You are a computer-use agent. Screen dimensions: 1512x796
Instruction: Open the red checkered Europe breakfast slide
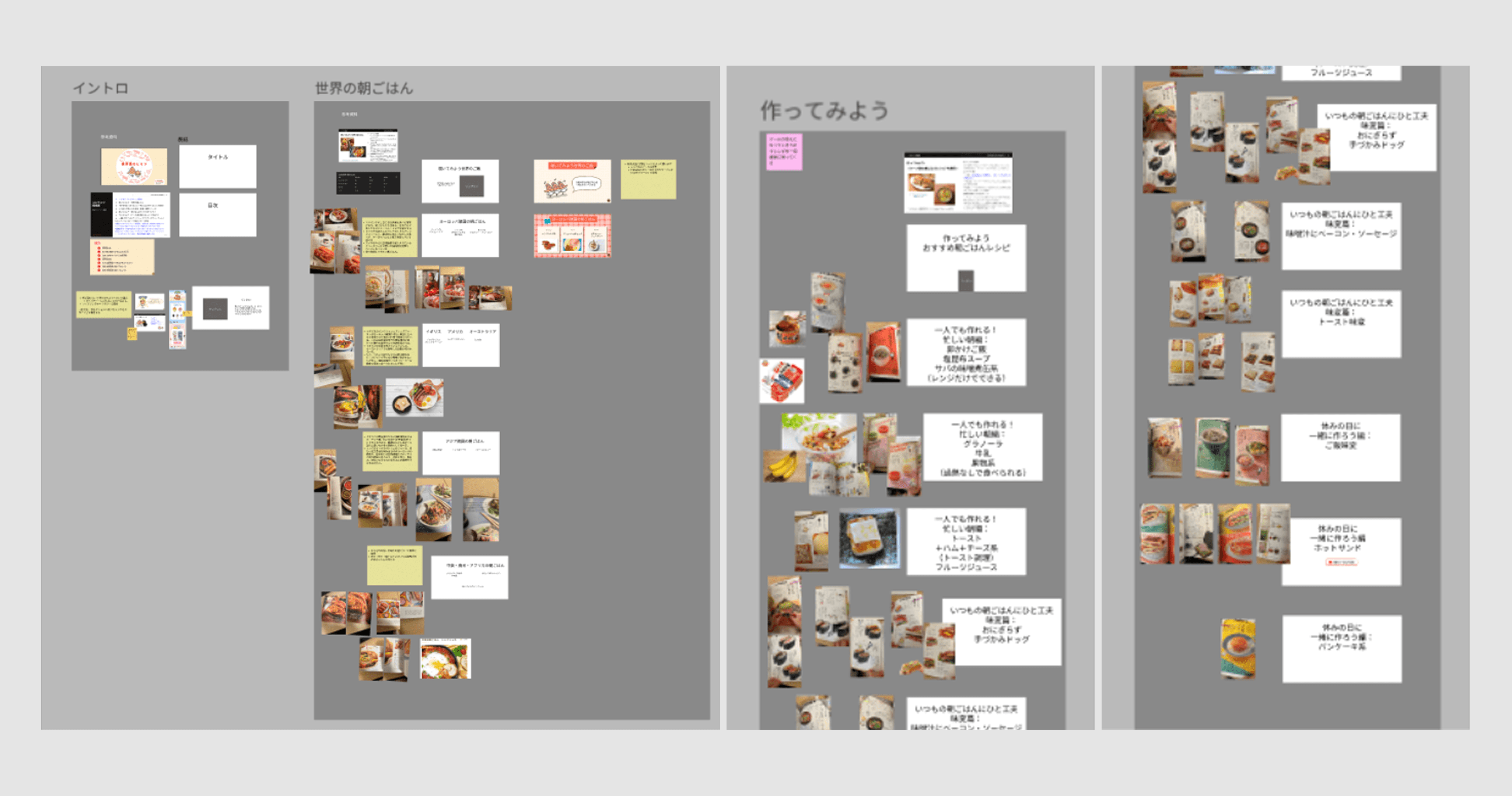pos(572,235)
